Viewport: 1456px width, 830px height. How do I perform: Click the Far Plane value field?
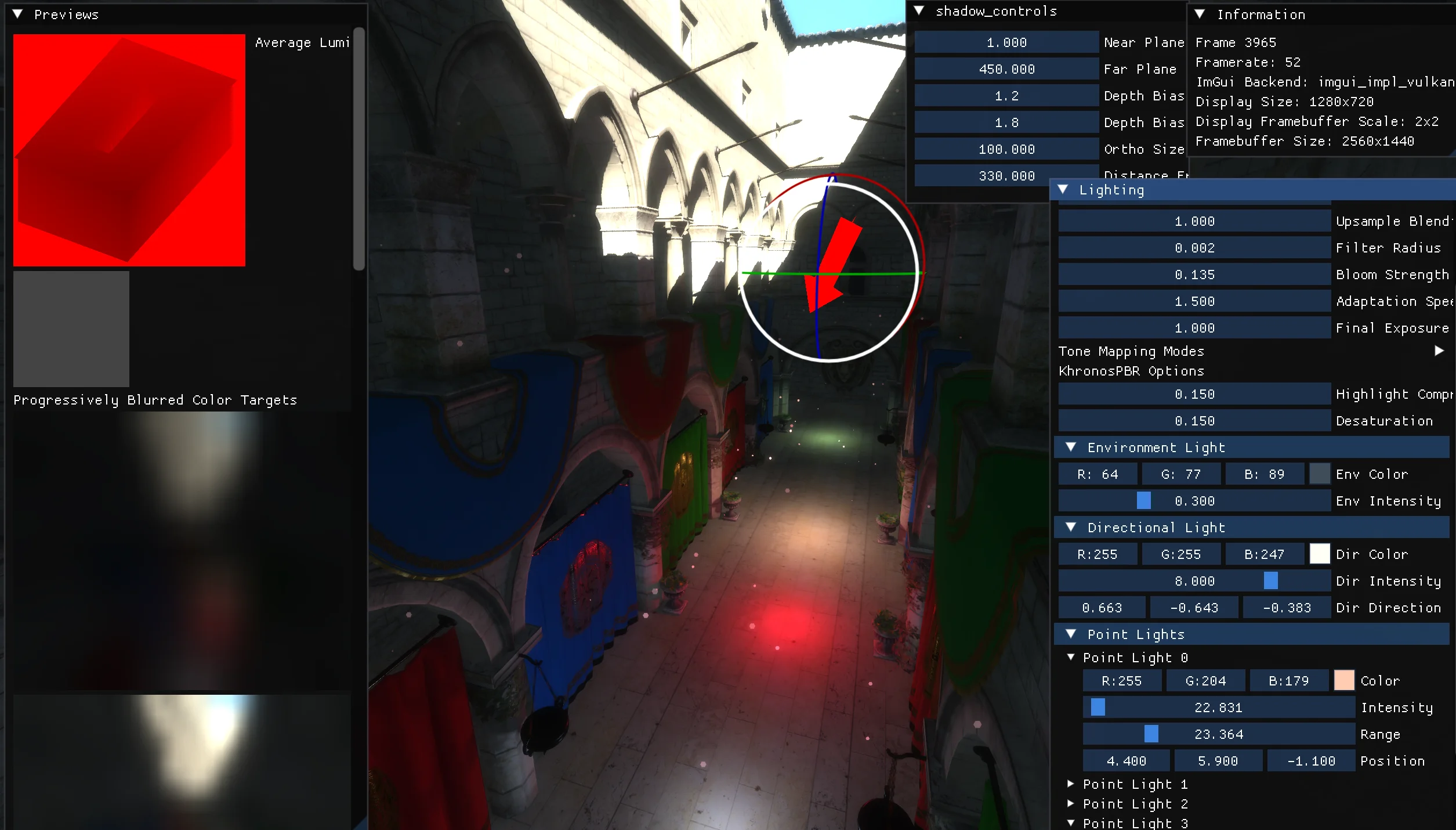click(1006, 68)
